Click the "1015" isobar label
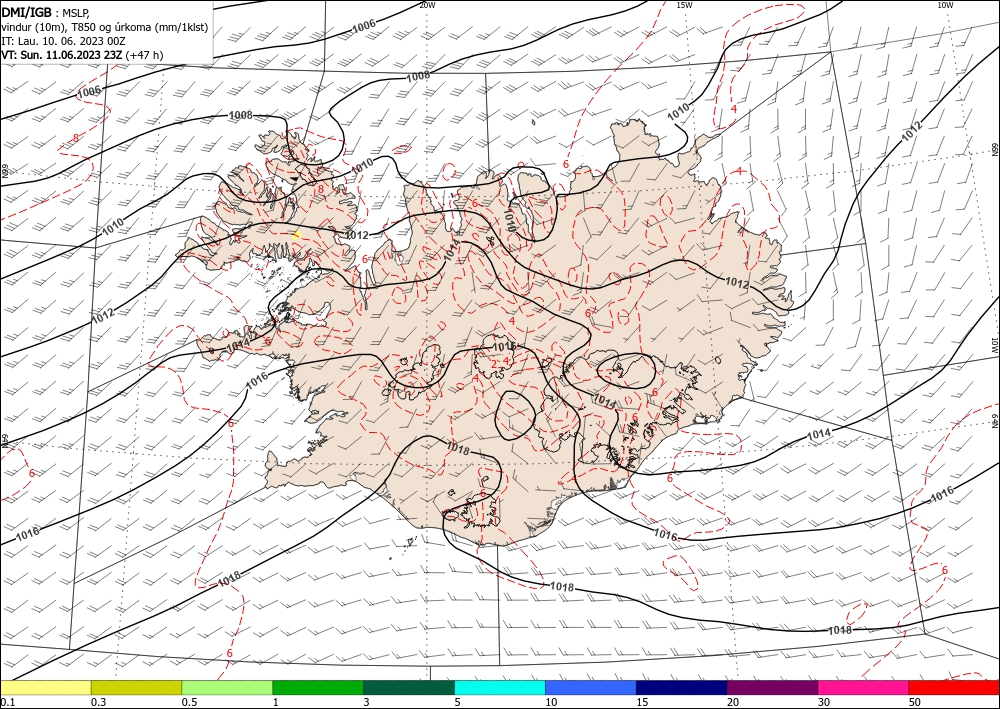Viewport: 1000px width, 709px height. 503,346
